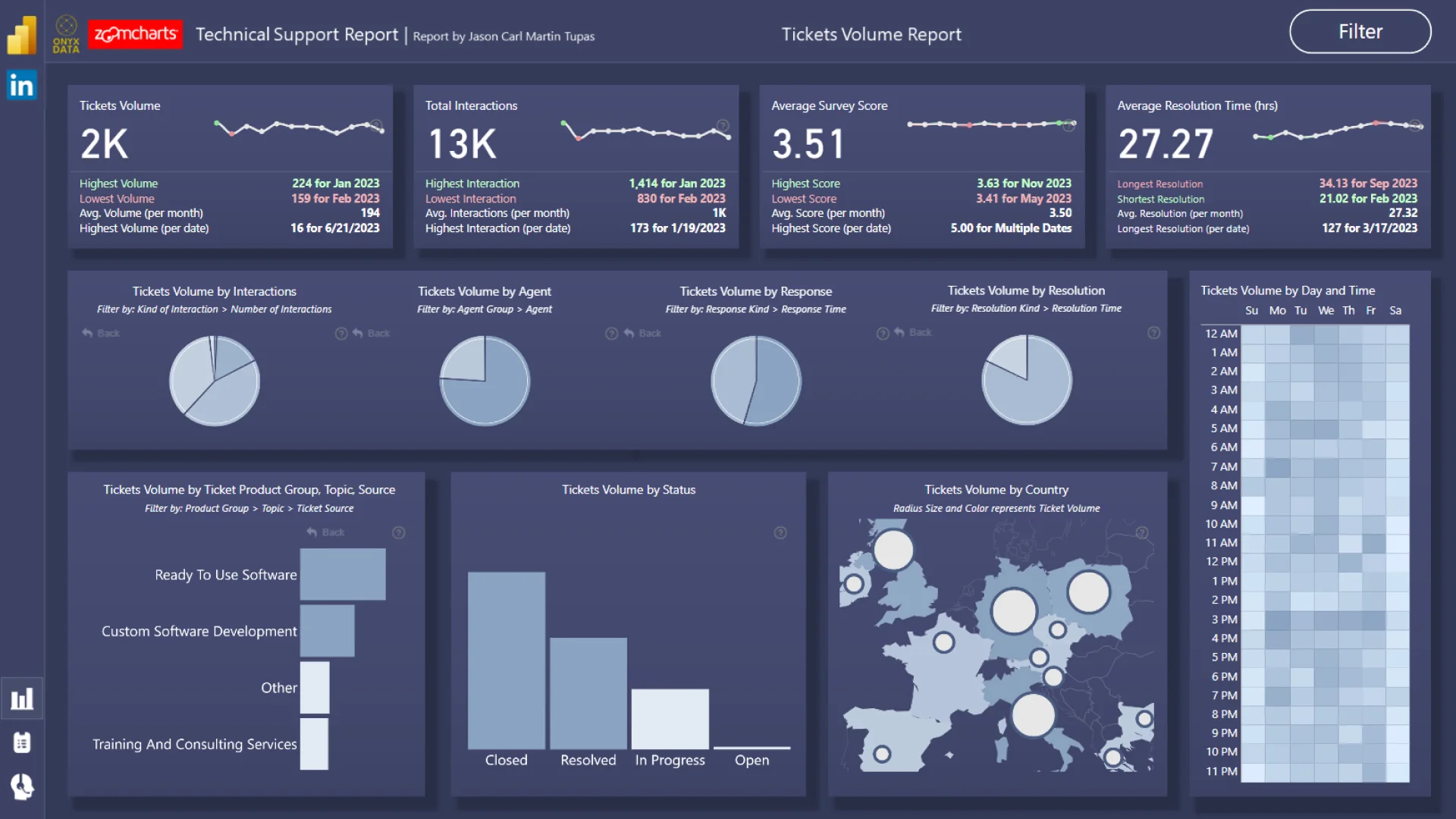Click the '1,414 for Jan 2023' value
1456x819 pixels.
(677, 184)
